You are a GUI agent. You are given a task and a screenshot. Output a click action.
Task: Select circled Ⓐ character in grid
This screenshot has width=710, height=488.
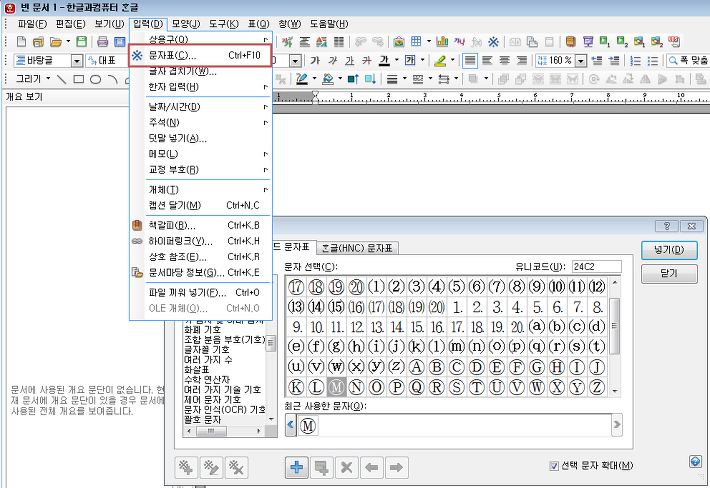[416, 367]
